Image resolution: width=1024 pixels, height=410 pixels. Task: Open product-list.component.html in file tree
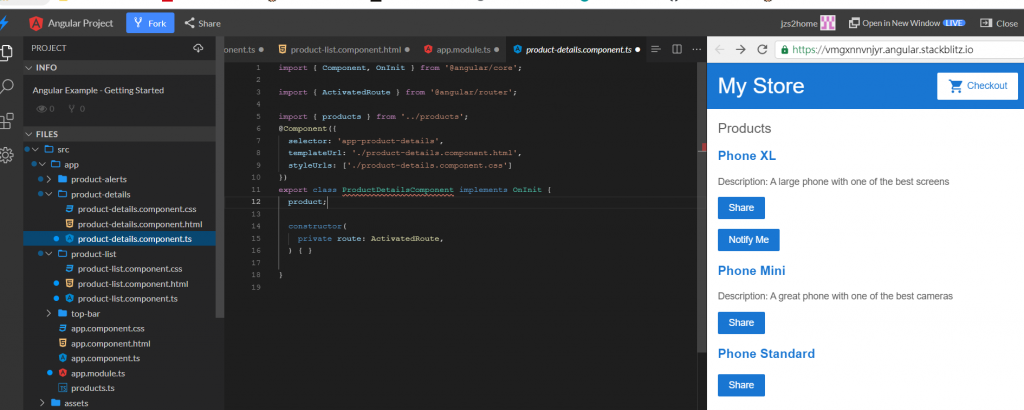click(x=133, y=284)
